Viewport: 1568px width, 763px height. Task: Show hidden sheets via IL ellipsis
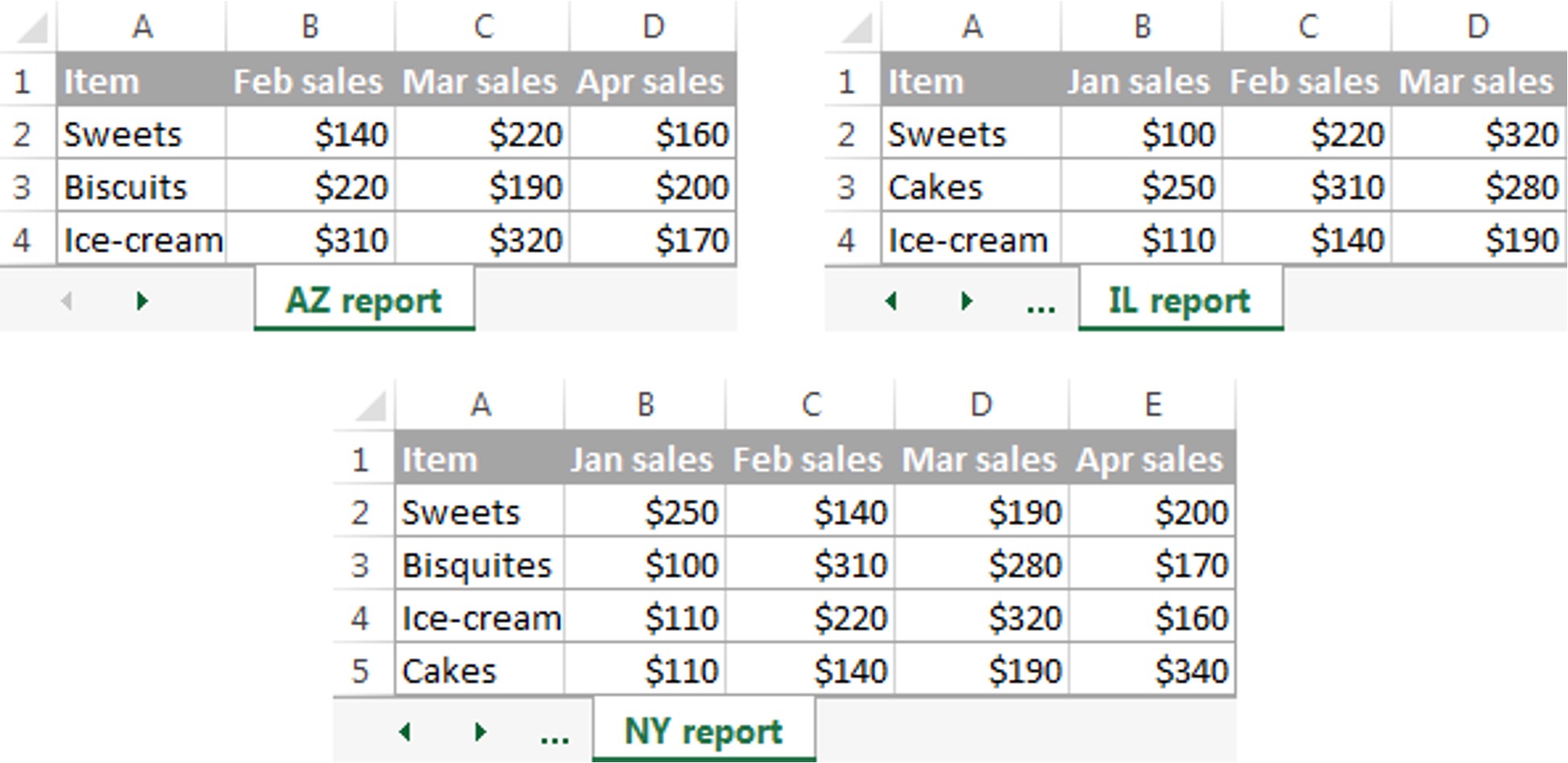point(1041,303)
